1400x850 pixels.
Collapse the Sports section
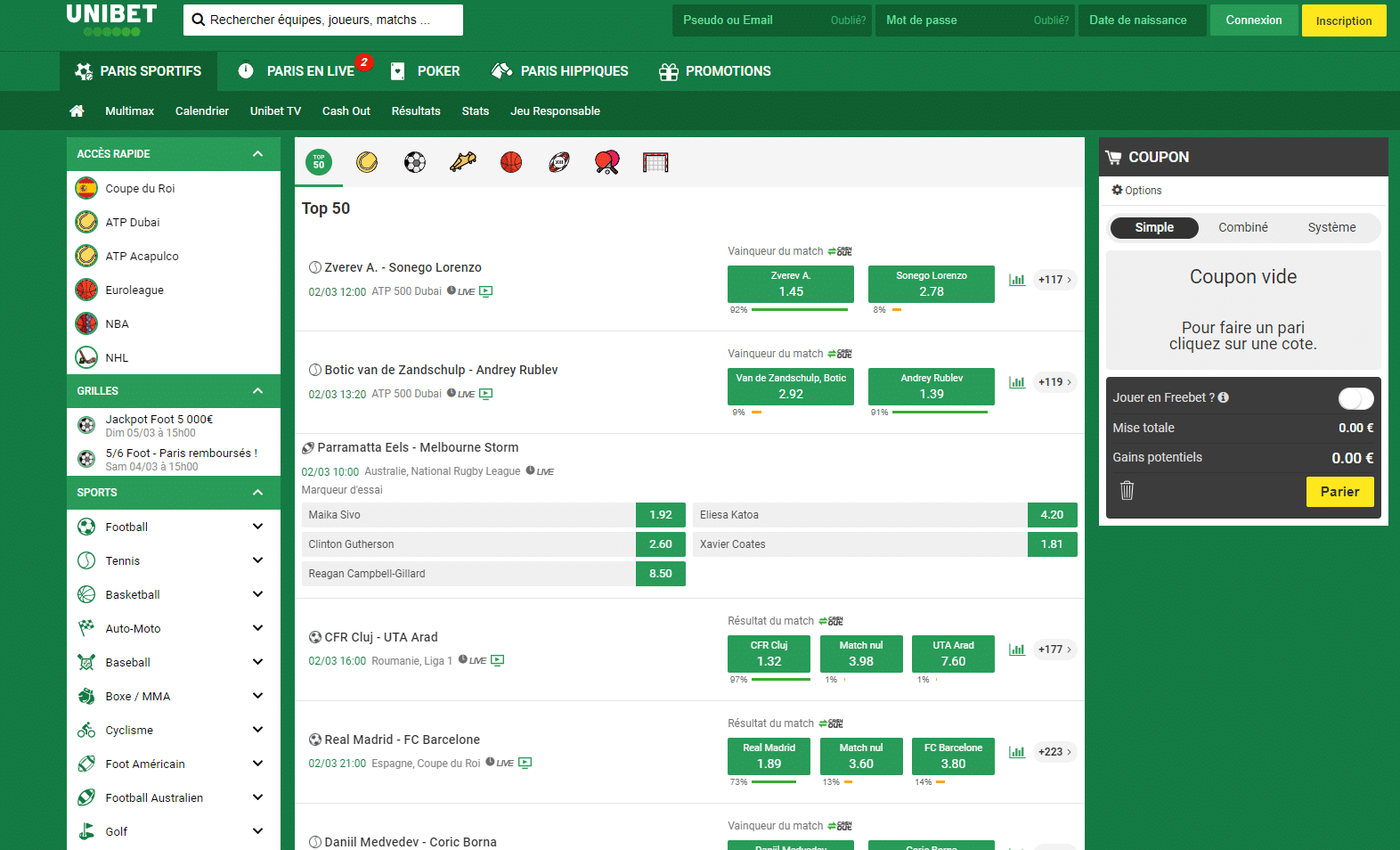pos(258,493)
